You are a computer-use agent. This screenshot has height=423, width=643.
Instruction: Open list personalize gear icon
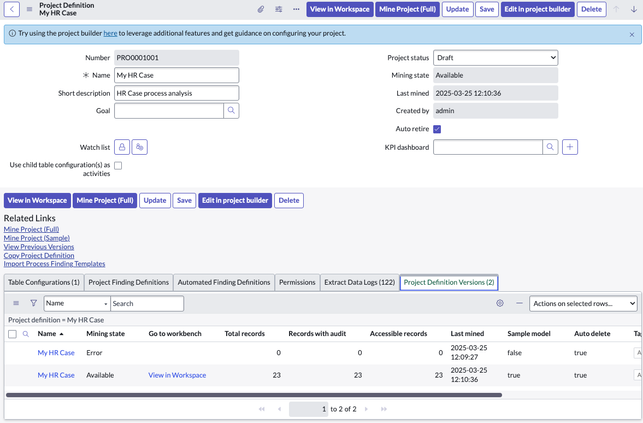click(x=500, y=303)
